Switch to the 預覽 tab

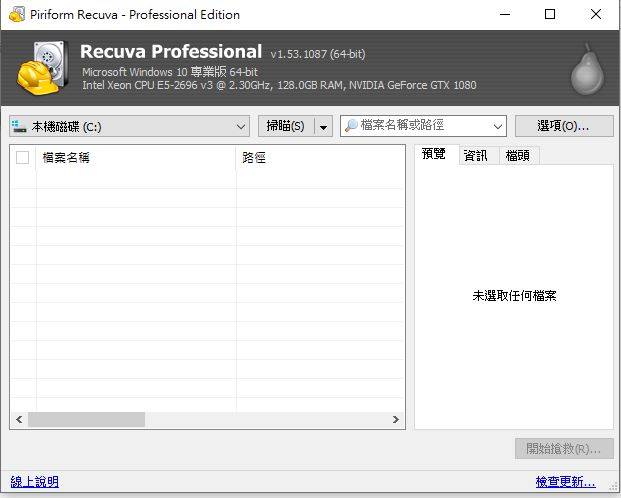434,154
